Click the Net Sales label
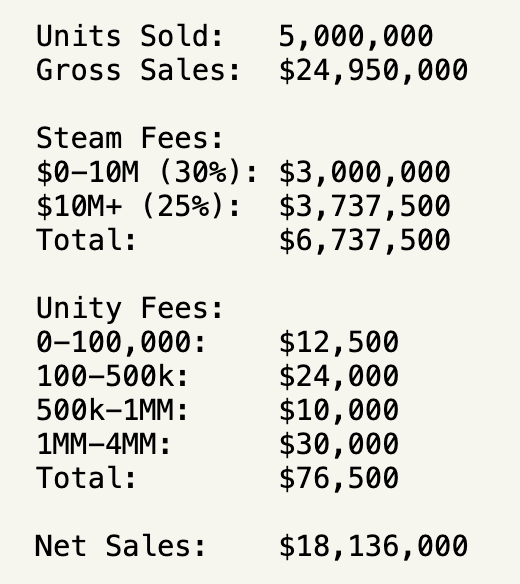 pos(120,546)
